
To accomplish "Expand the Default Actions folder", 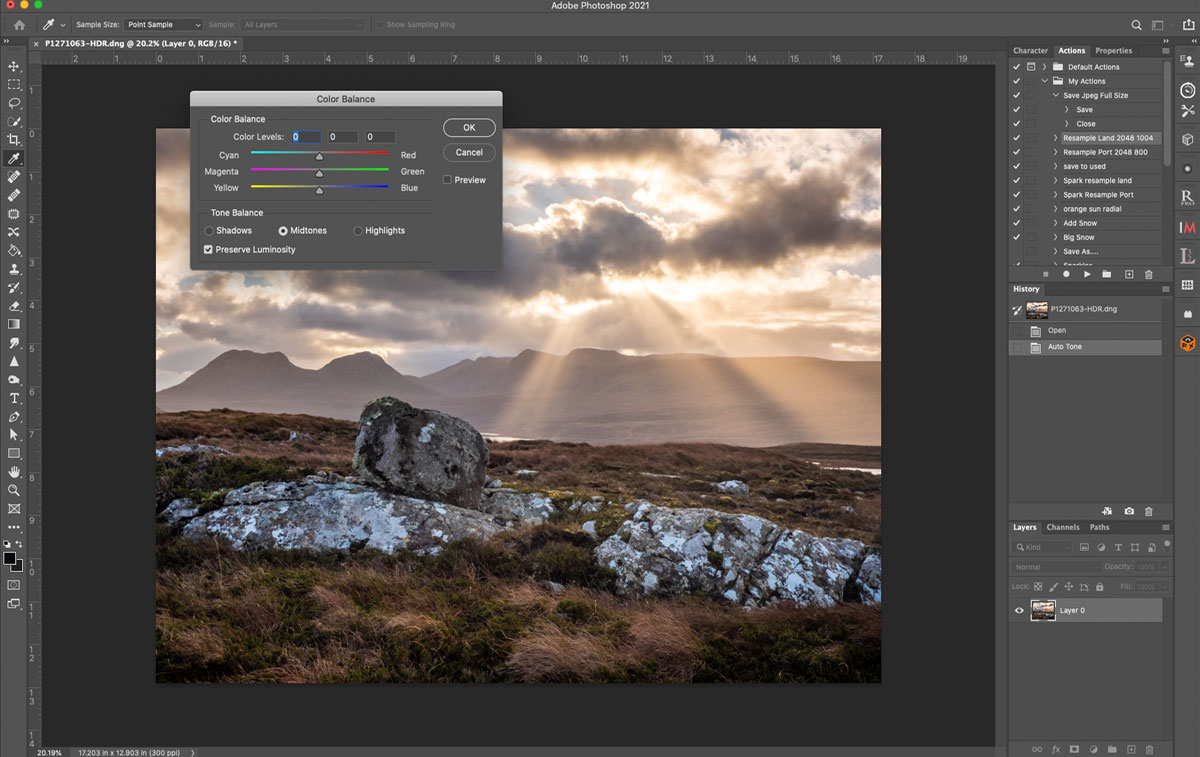I will click(x=1045, y=67).
